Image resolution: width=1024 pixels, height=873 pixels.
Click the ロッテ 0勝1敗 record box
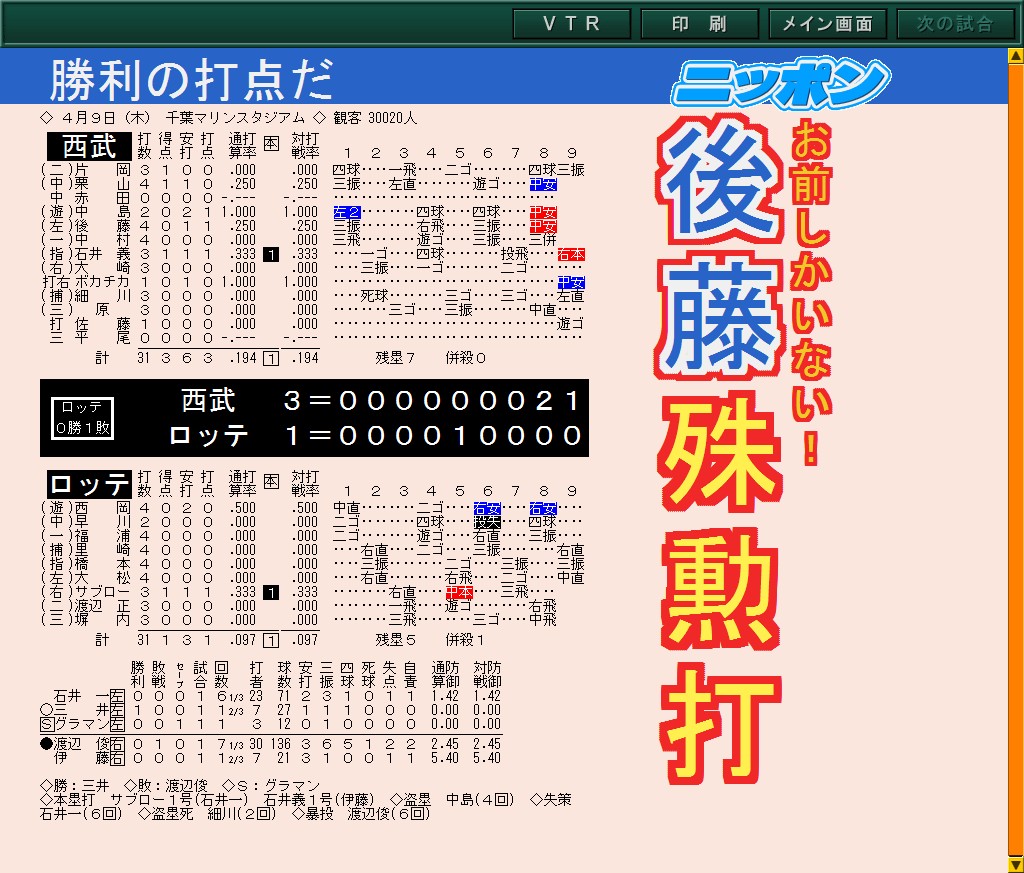coord(82,418)
